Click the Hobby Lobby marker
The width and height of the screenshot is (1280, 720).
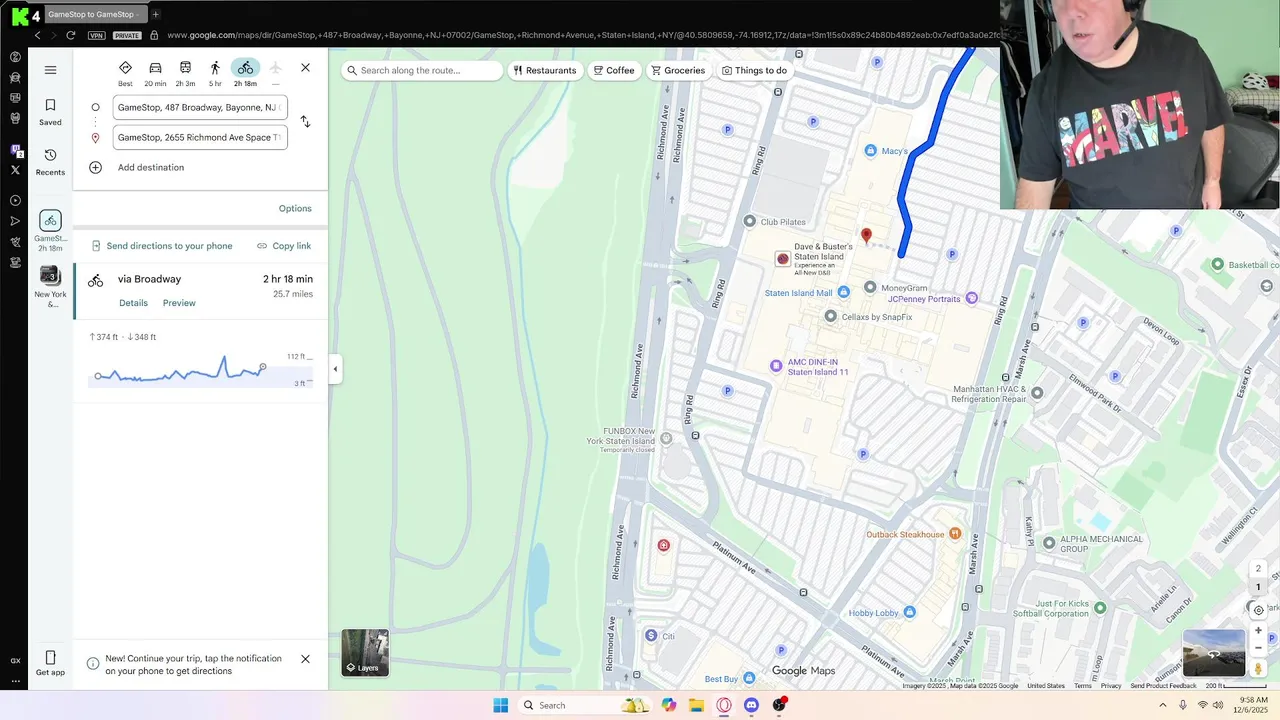tap(909, 612)
